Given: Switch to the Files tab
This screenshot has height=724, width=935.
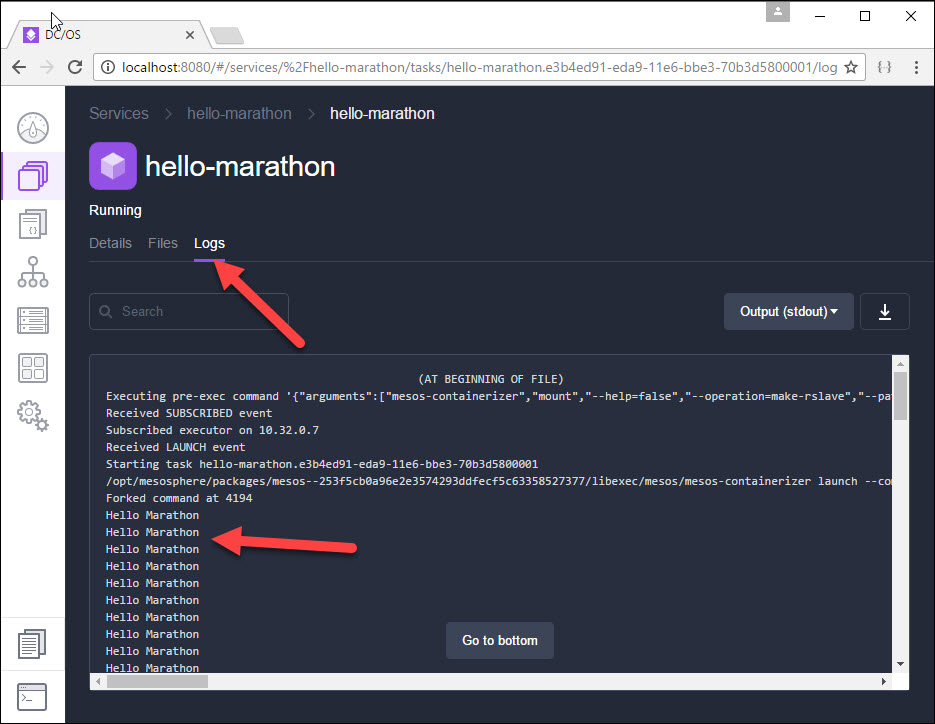Looking at the screenshot, I should pyautogui.click(x=163, y=243).
